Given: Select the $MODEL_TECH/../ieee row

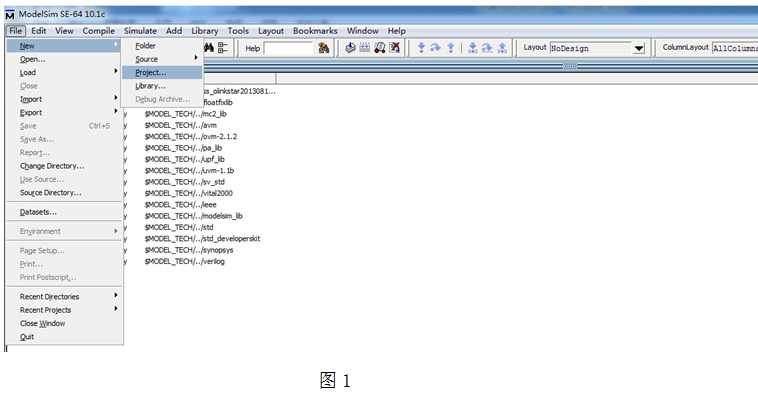Looking at the screenshot, I should coord(181,205).
